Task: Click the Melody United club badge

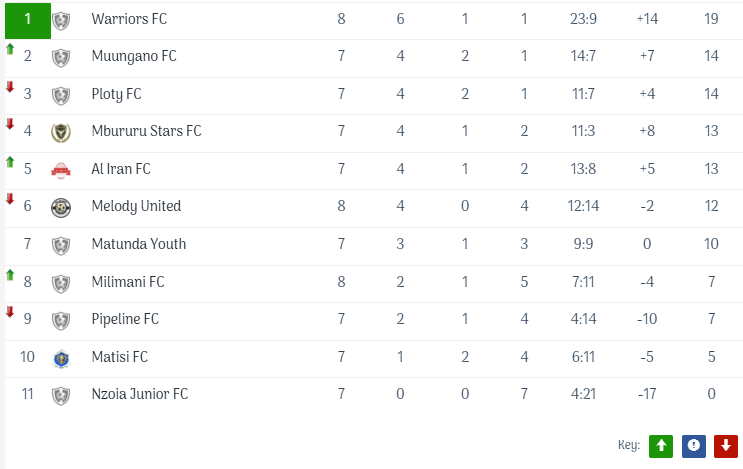Action: click(61, 207)
